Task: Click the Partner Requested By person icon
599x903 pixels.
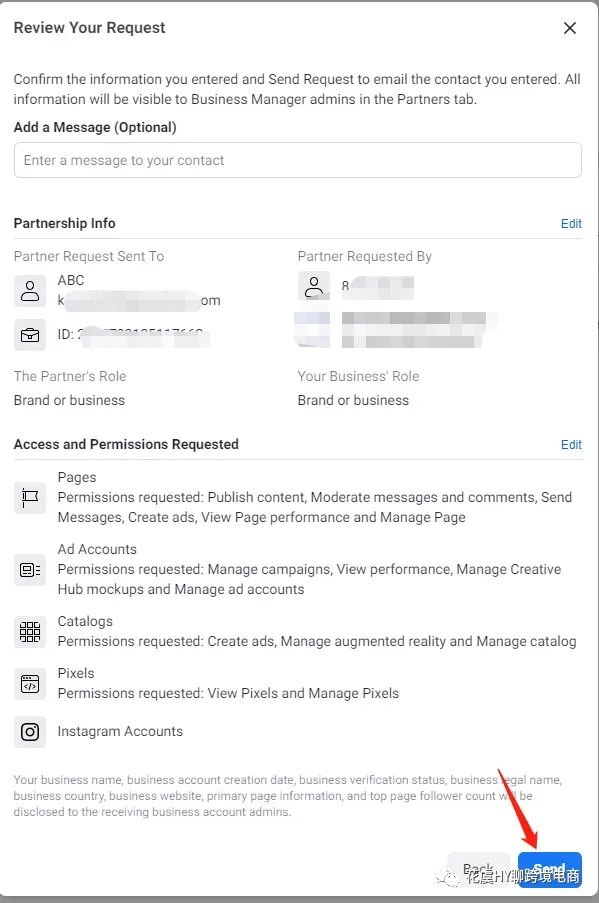Action: coord(314,286)
